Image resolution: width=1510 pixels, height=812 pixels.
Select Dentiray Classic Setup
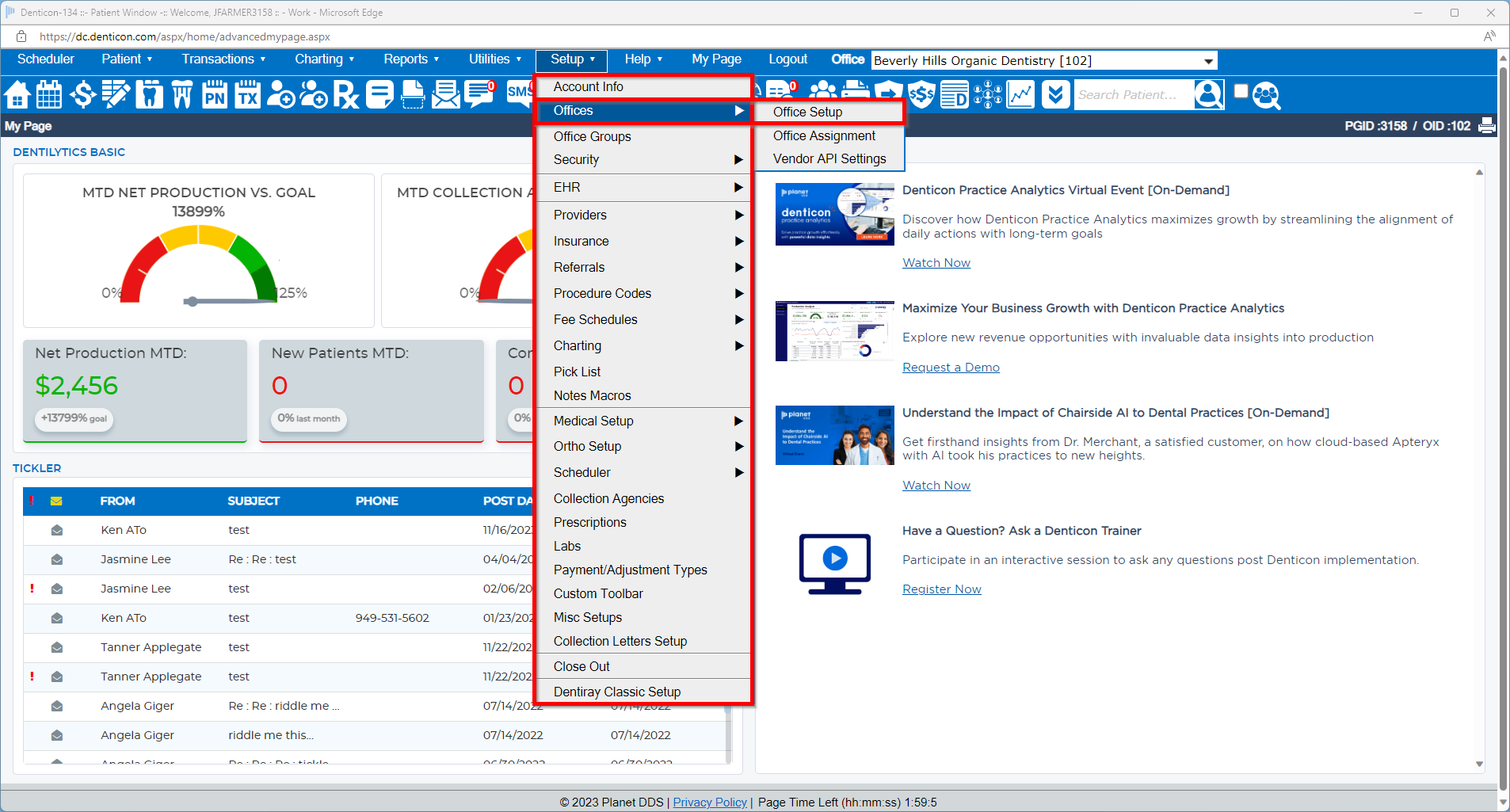tap(643, 692)
